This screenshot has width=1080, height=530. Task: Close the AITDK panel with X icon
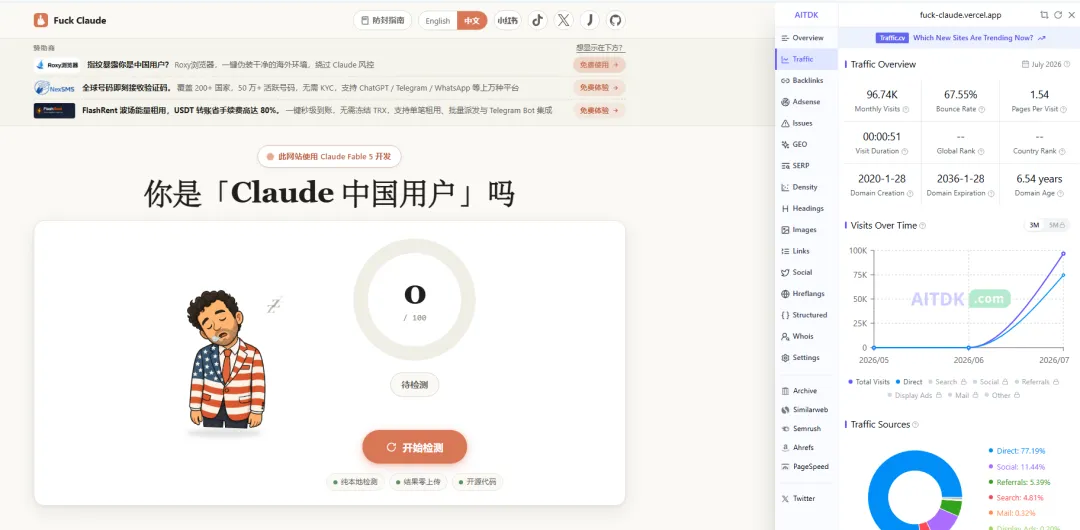(1071, 14)
